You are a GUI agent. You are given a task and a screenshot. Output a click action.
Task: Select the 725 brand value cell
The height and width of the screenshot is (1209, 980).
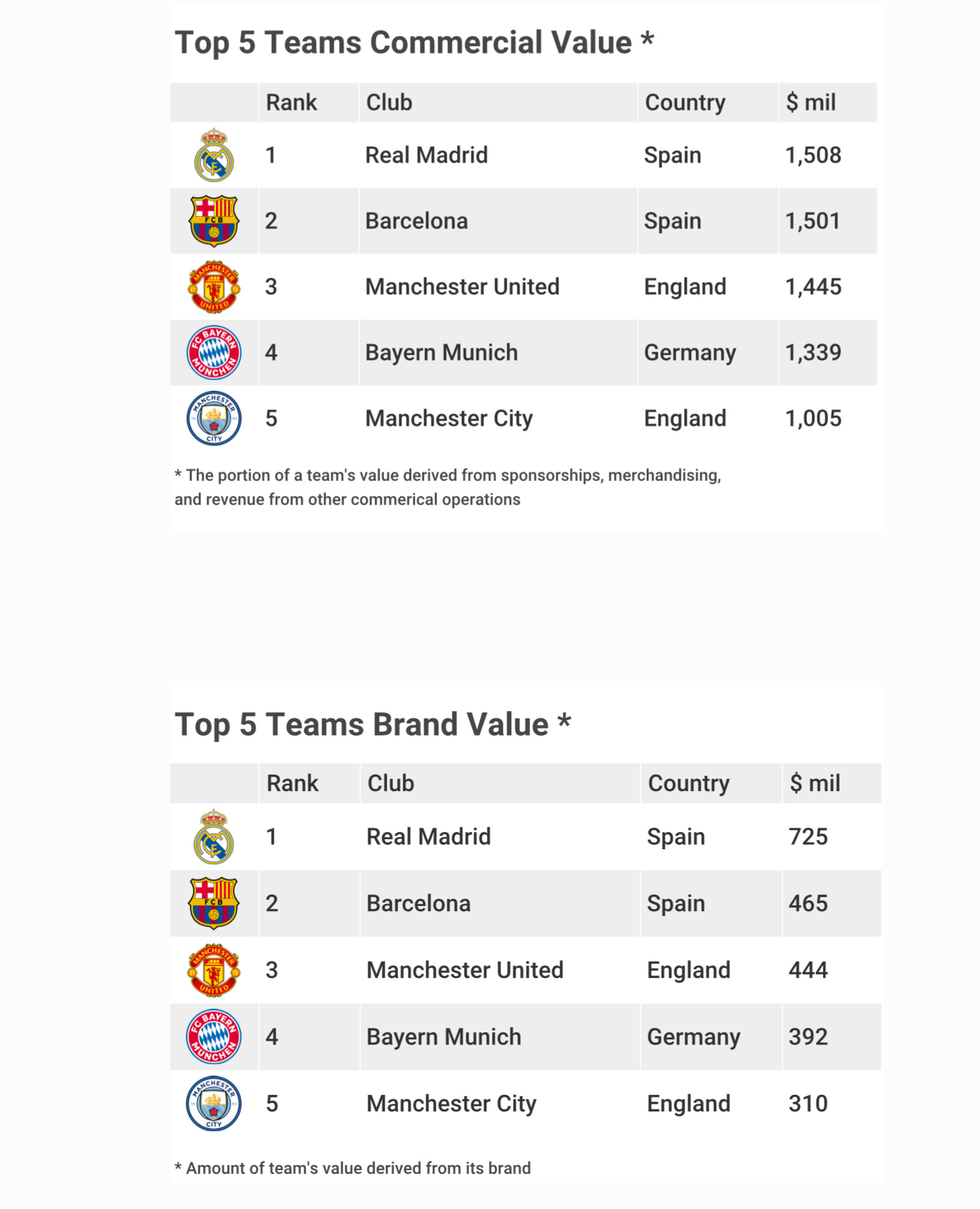pos(808,837)
